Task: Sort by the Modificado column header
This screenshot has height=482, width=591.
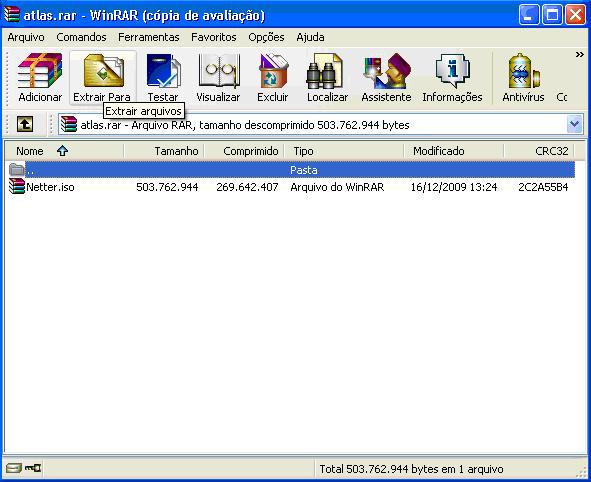Action: [x=454, y=151]
